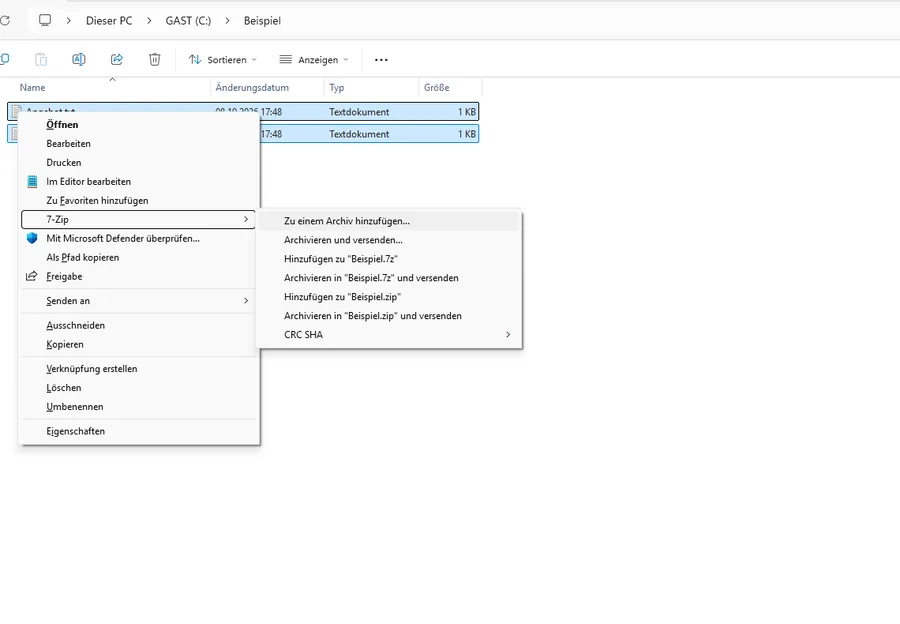The width and height of the screenshot is (900, 624).
Task: Click the rename toolbar icon
Action: (79, 60)
